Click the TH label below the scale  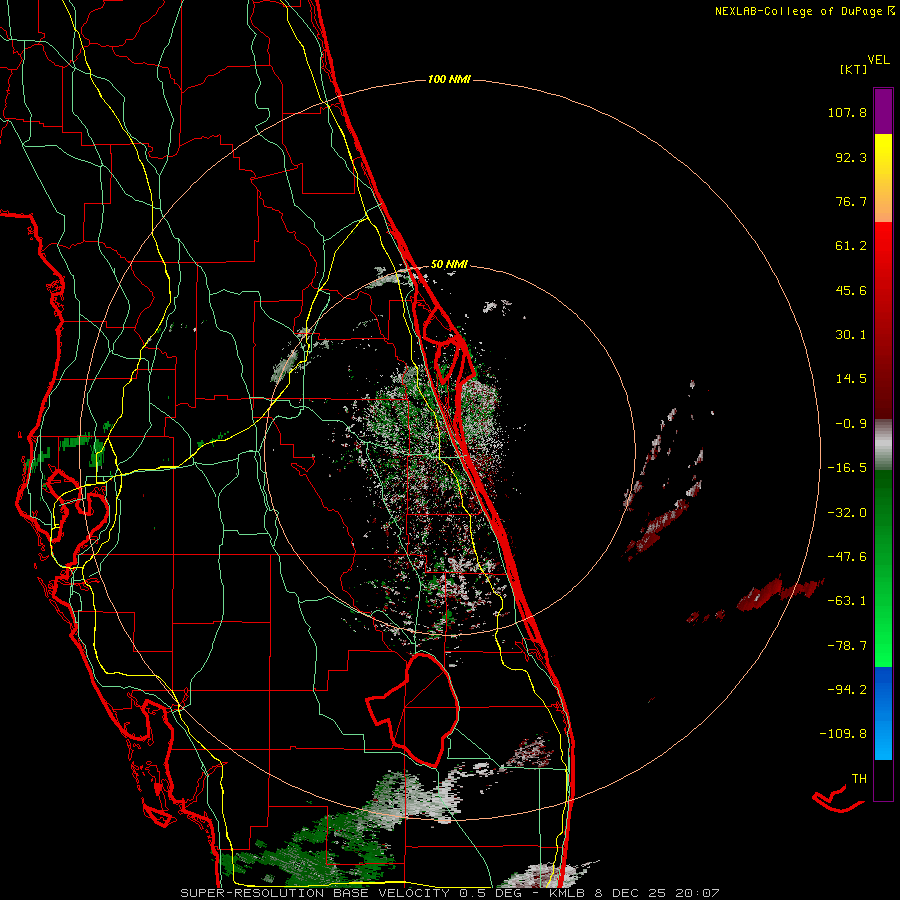(x=859, y=778)
